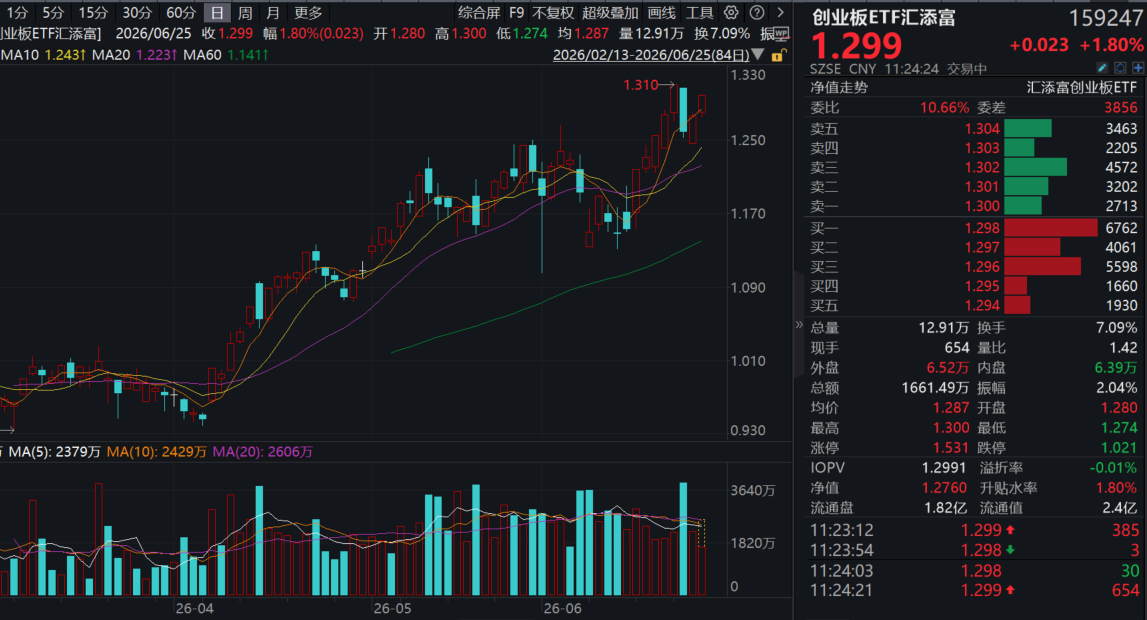Screen dimensions: 1147x620
Task: Select the 周 weekly chart tab
Action: coord(245,12)
